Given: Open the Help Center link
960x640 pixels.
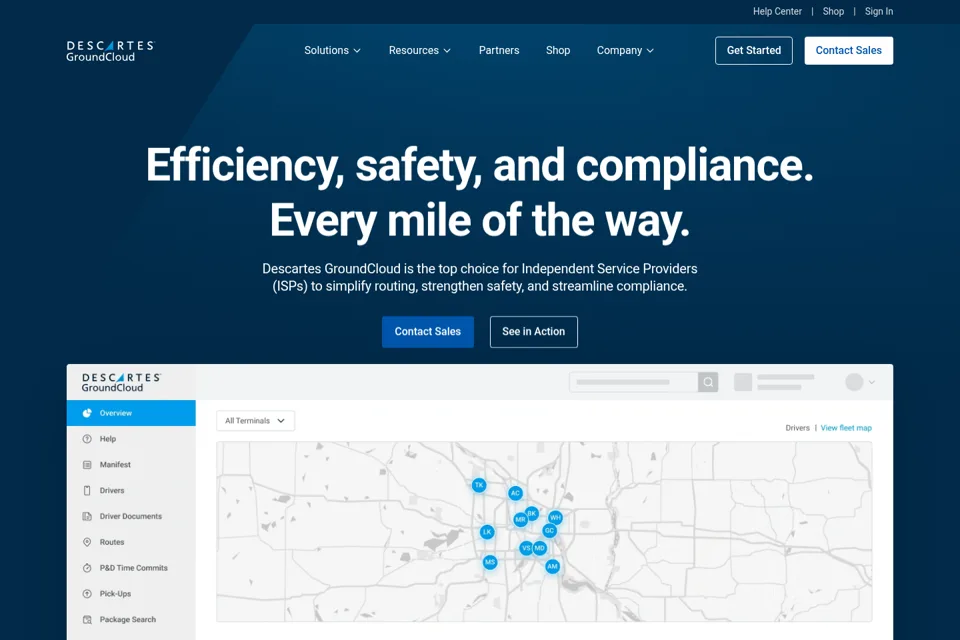Looking at the screenshot, I should tap(777, 11).
